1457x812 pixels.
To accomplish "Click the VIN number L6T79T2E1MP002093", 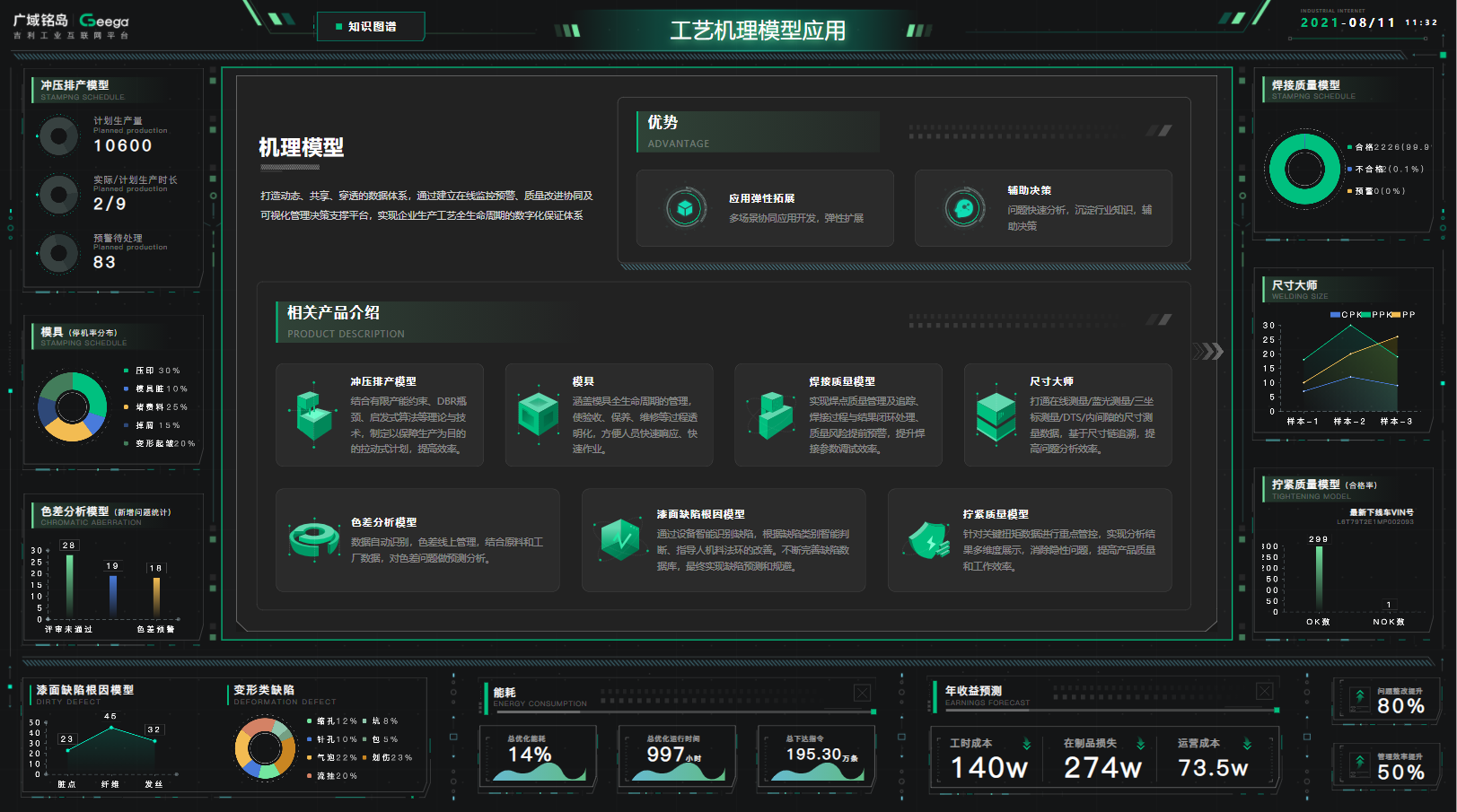I will [1375, 521].
